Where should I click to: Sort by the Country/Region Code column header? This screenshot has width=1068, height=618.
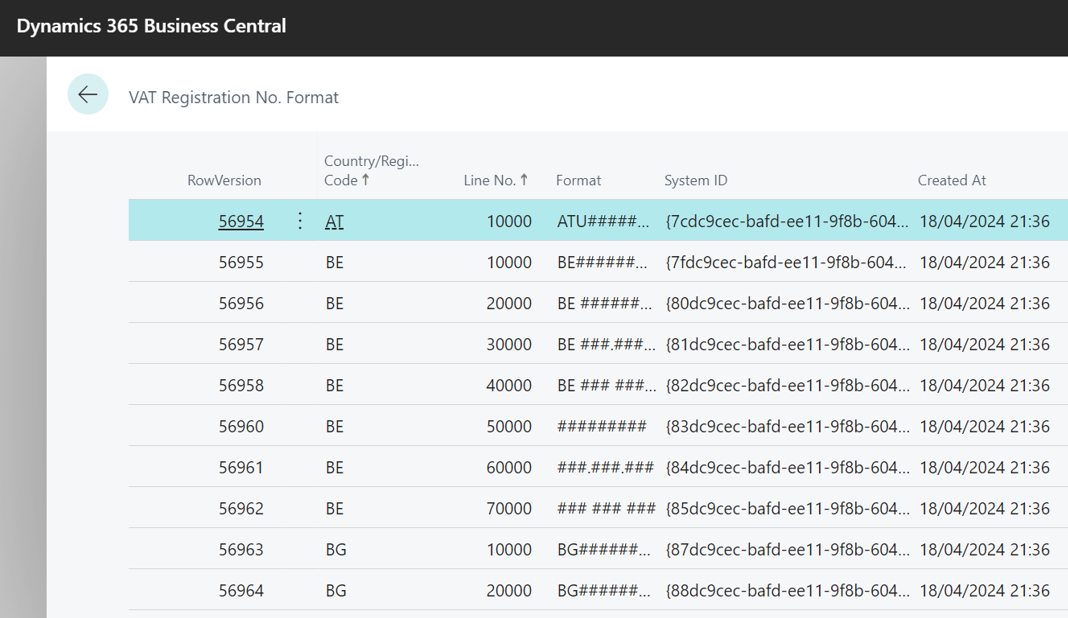(x=370, y=170)
